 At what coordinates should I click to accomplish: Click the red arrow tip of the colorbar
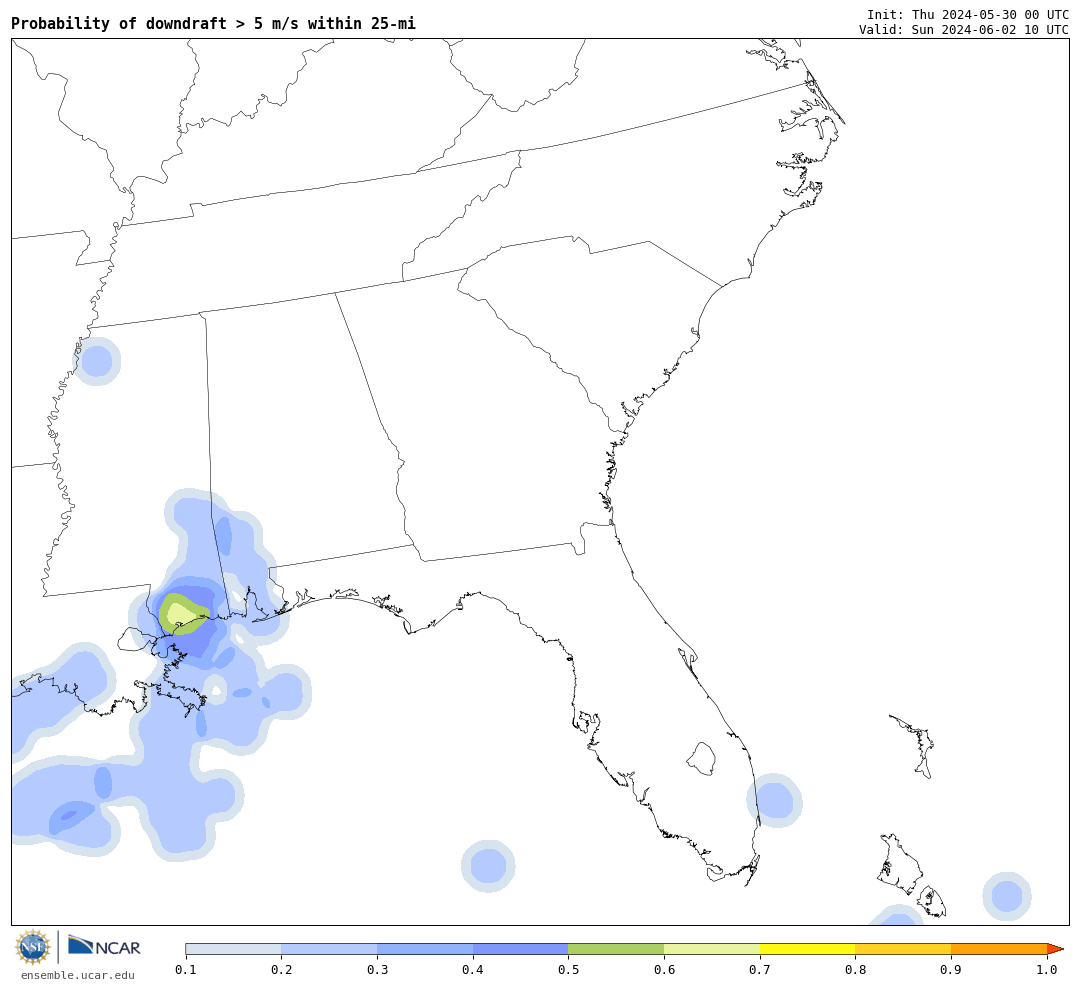(1055, 949)
